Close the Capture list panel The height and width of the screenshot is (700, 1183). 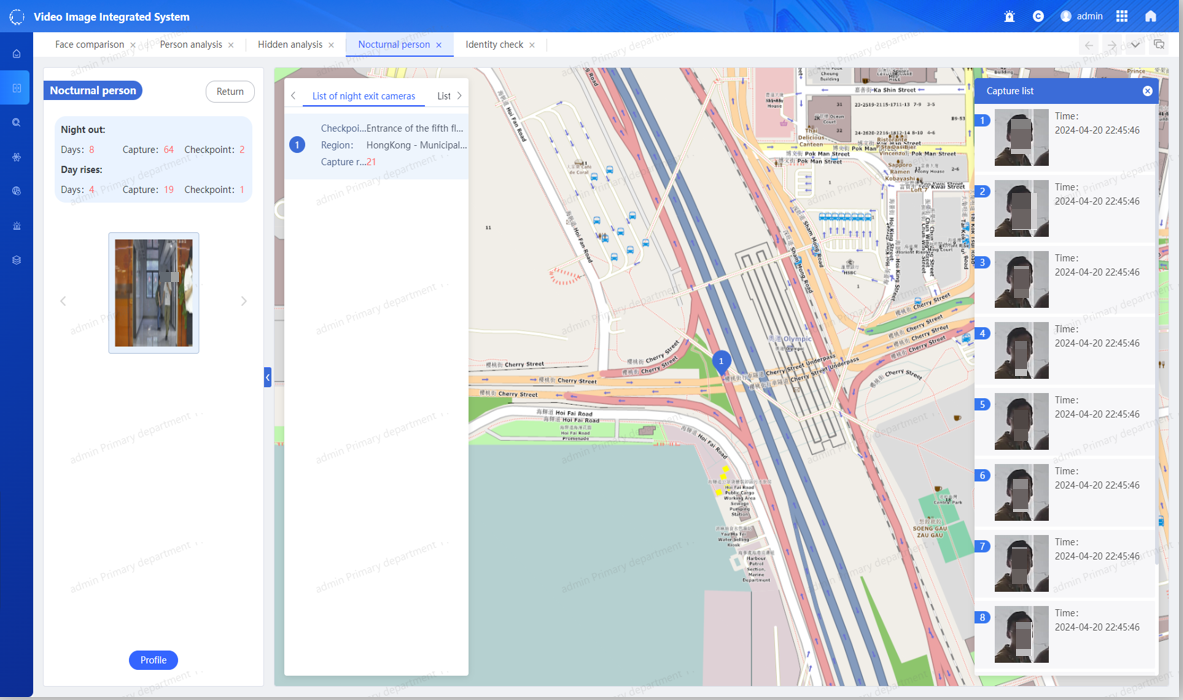[x=1148, y=91]
